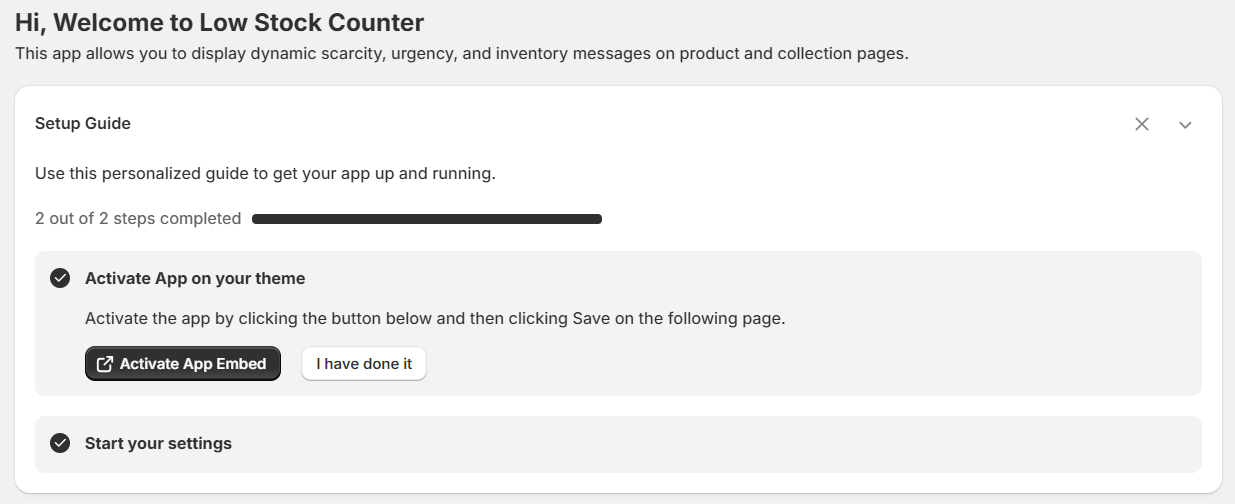Collapse the Setup Guide using the chevron arrow
Viewport: 1235px width, 504px height.
click(1185, 125)
